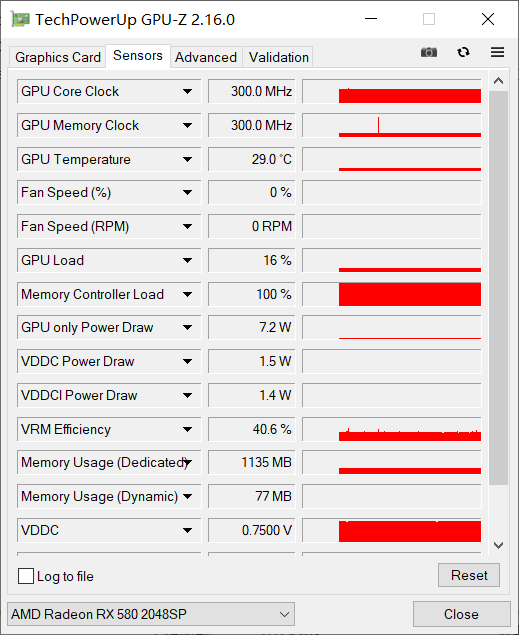
Task: Switch to the Advanced tab
Action: [206, 57]
